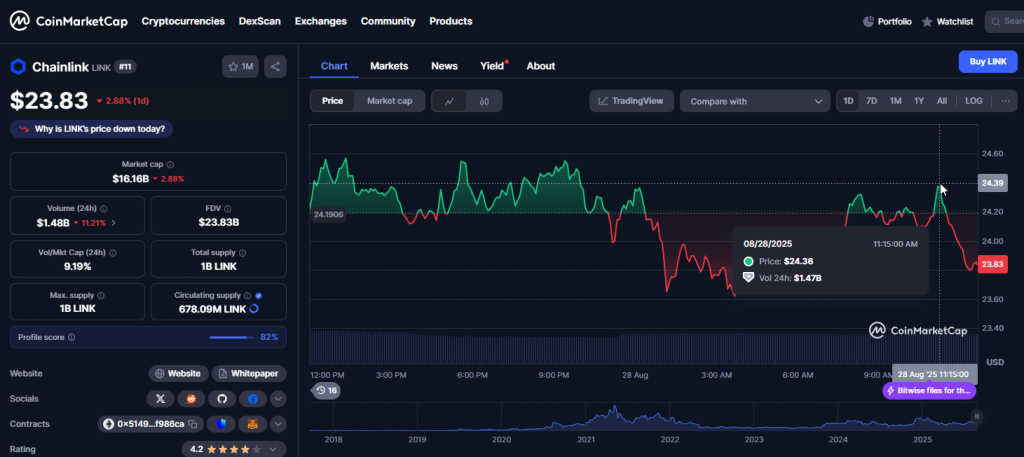Click the Volume (24h) info icon
The width and height of the screenshot is (1024, 457).
point(104,209)
